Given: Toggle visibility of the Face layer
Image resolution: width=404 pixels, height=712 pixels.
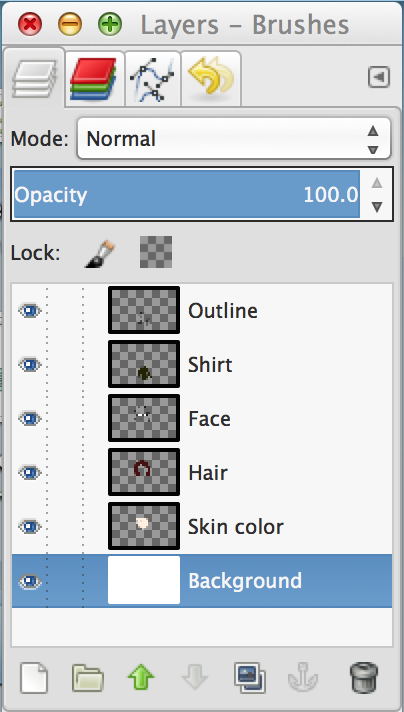Looking at the screenshot, I should click(x=30, y=419).
